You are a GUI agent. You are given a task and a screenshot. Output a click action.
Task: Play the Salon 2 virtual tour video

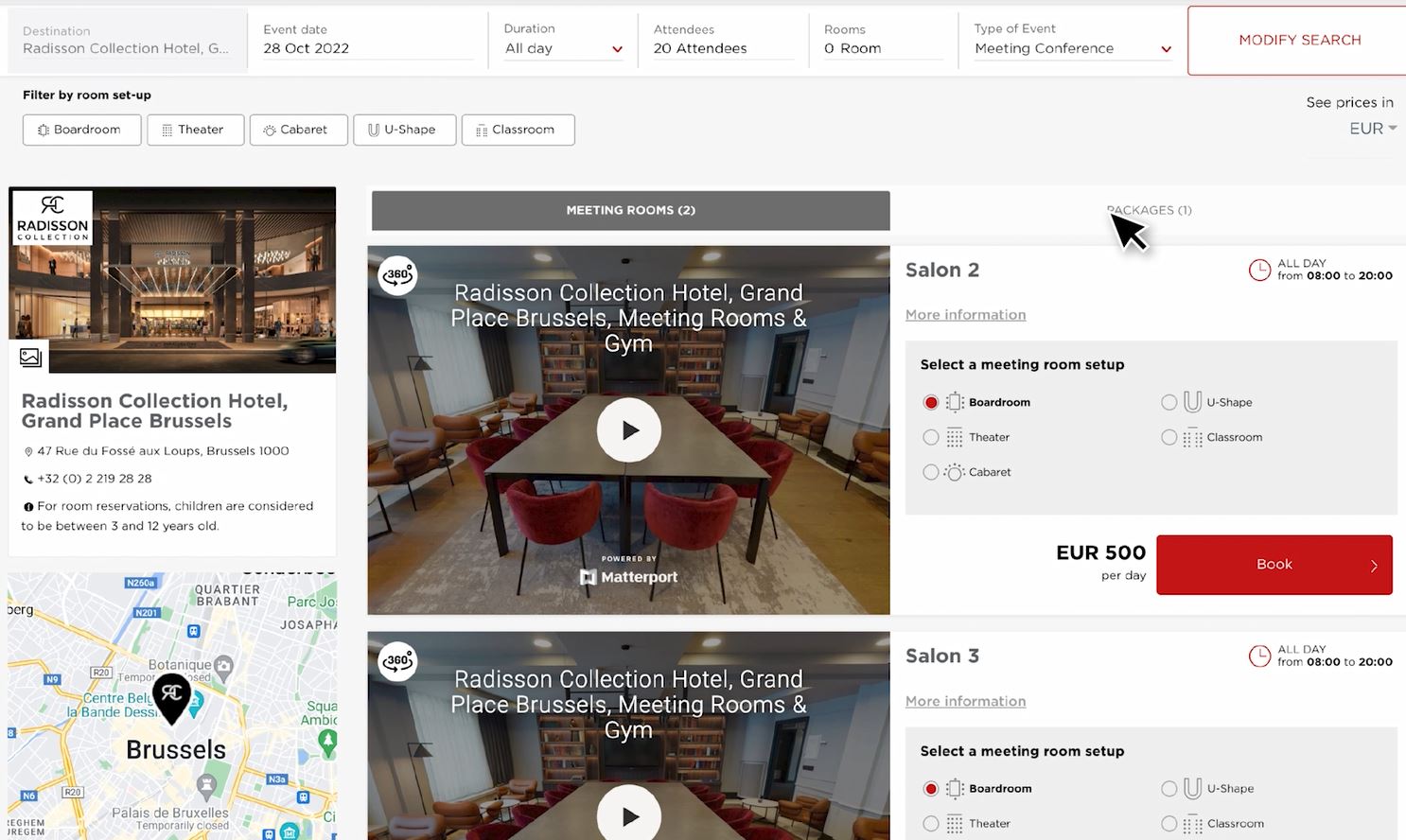[x=628, y=430]
